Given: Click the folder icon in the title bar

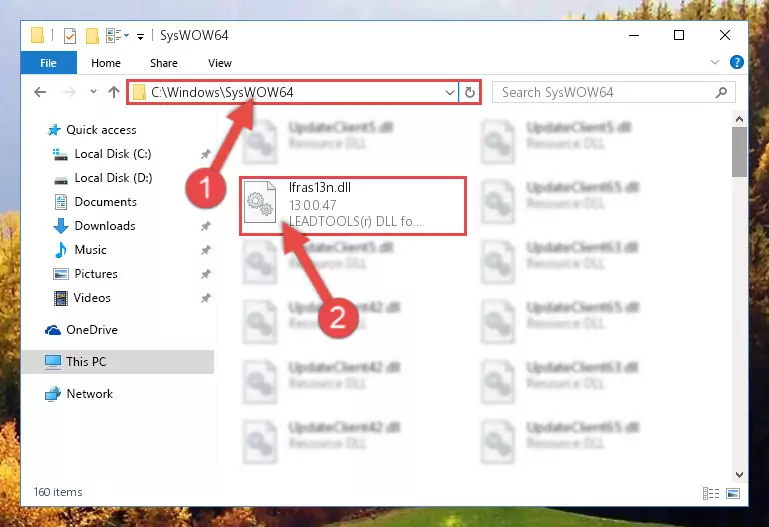Looking at the screenshot, I should coord(37,36).
